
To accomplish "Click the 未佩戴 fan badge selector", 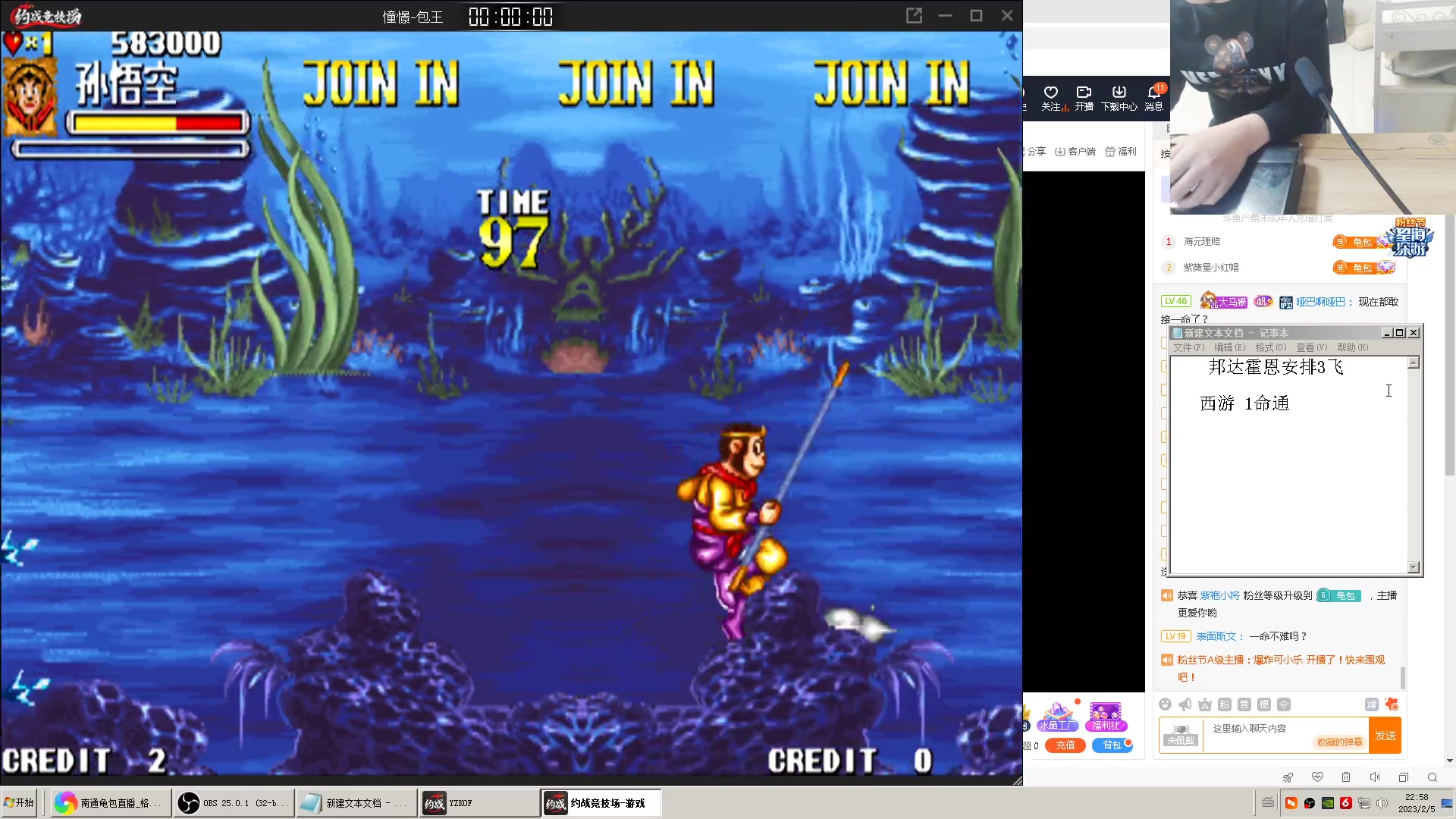I will pos(1181,736).
